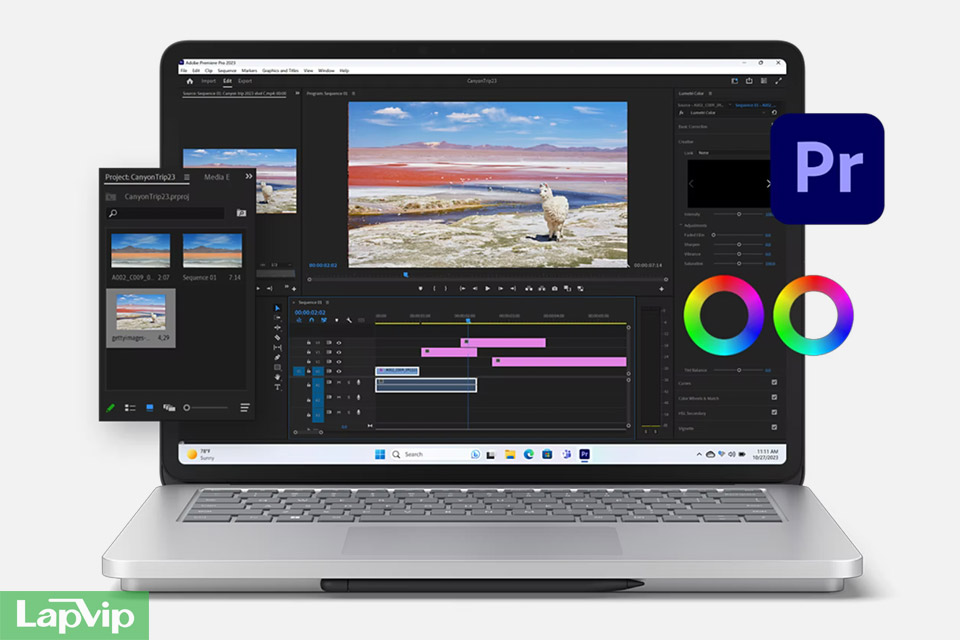
Task: Toggle the Vignette checkbox
Action: [x=774, y=427]
